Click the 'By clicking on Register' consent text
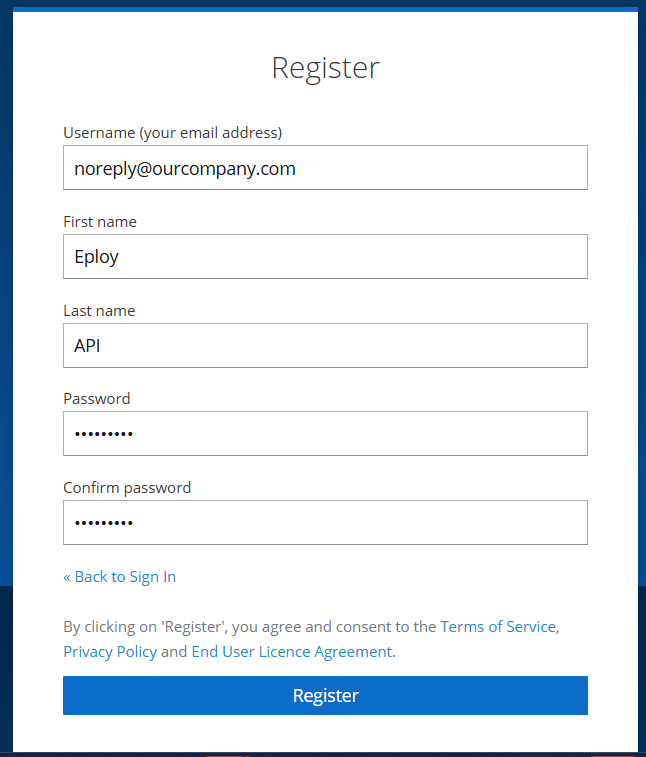This screenshot has width=646, height=757. pos(250,626)
